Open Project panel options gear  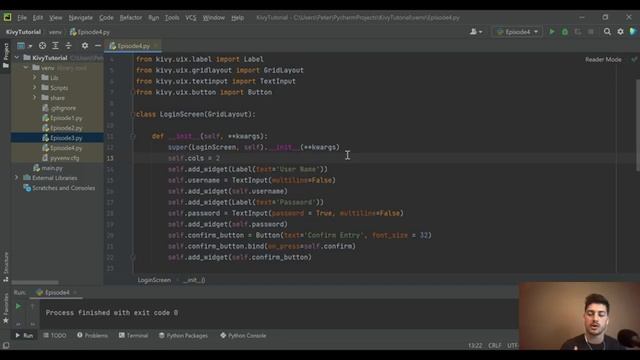click(84, 46)
